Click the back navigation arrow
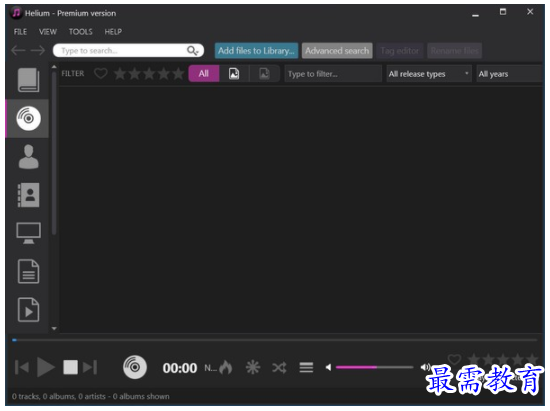Viewport: 550px width, 411px height. (x=18, y=50)
